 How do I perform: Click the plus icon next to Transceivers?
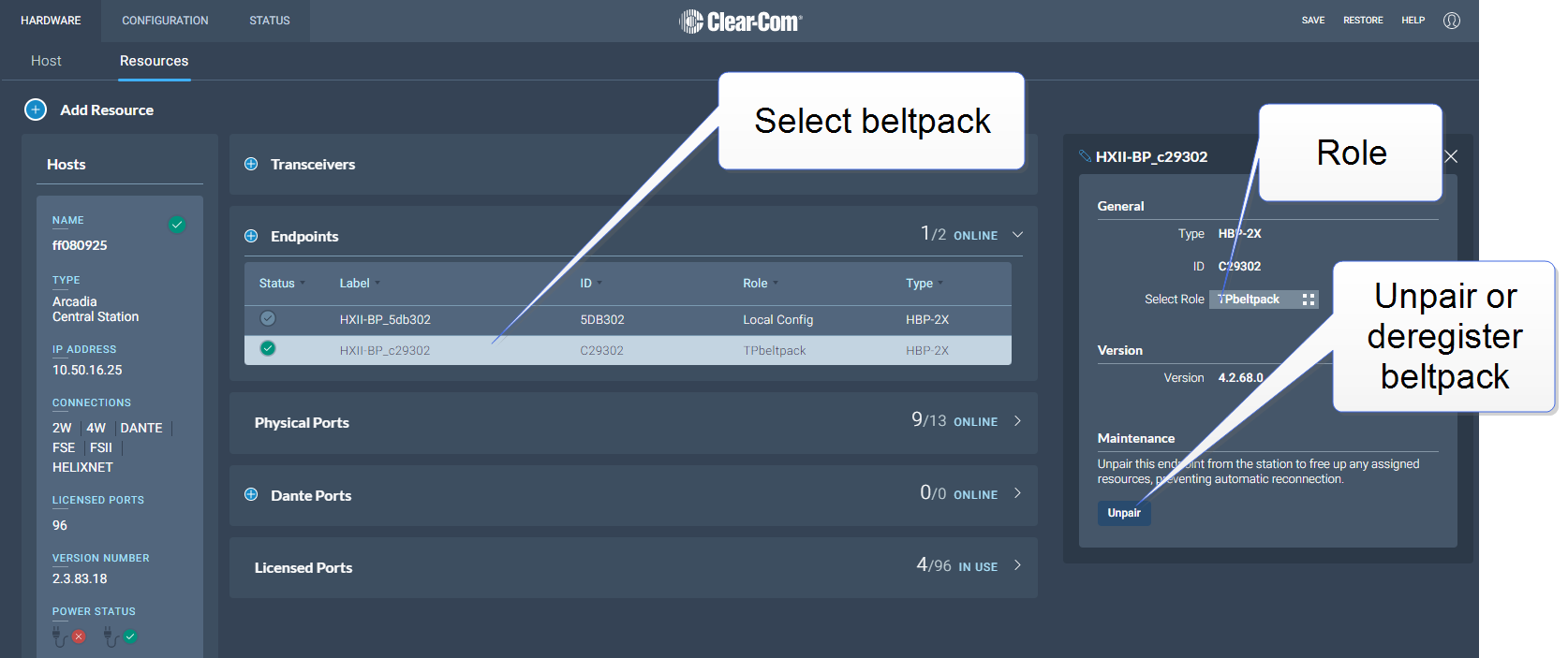[x=251, y=164]
